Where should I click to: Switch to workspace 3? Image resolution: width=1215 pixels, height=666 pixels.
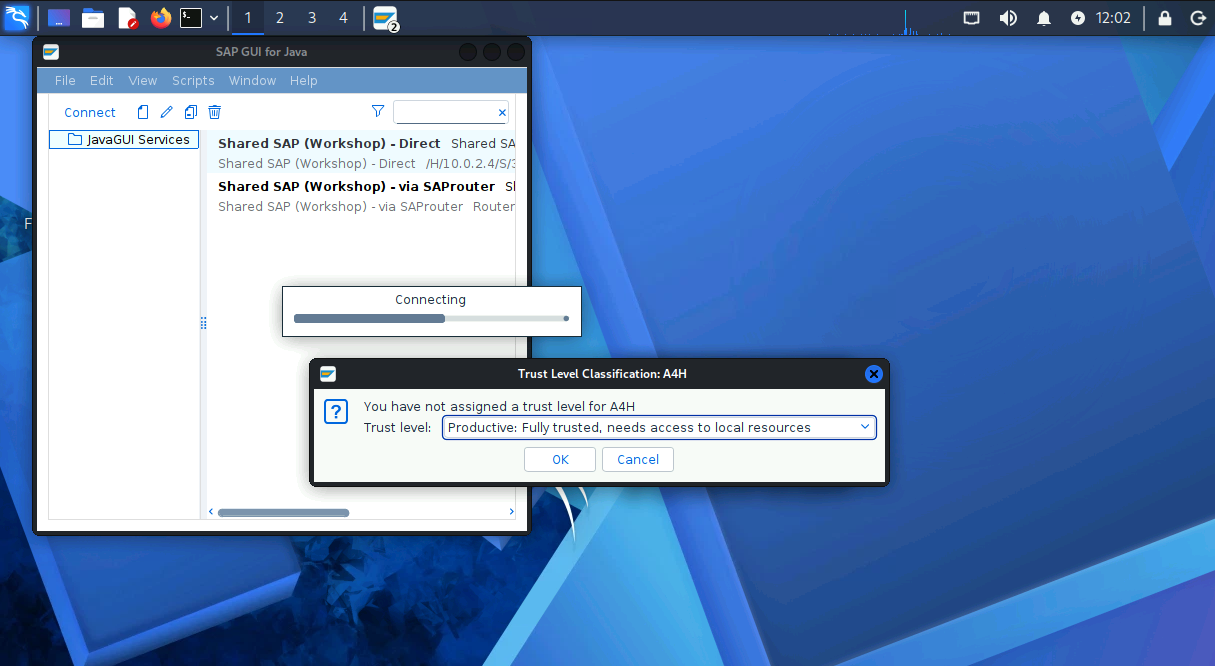312,18
